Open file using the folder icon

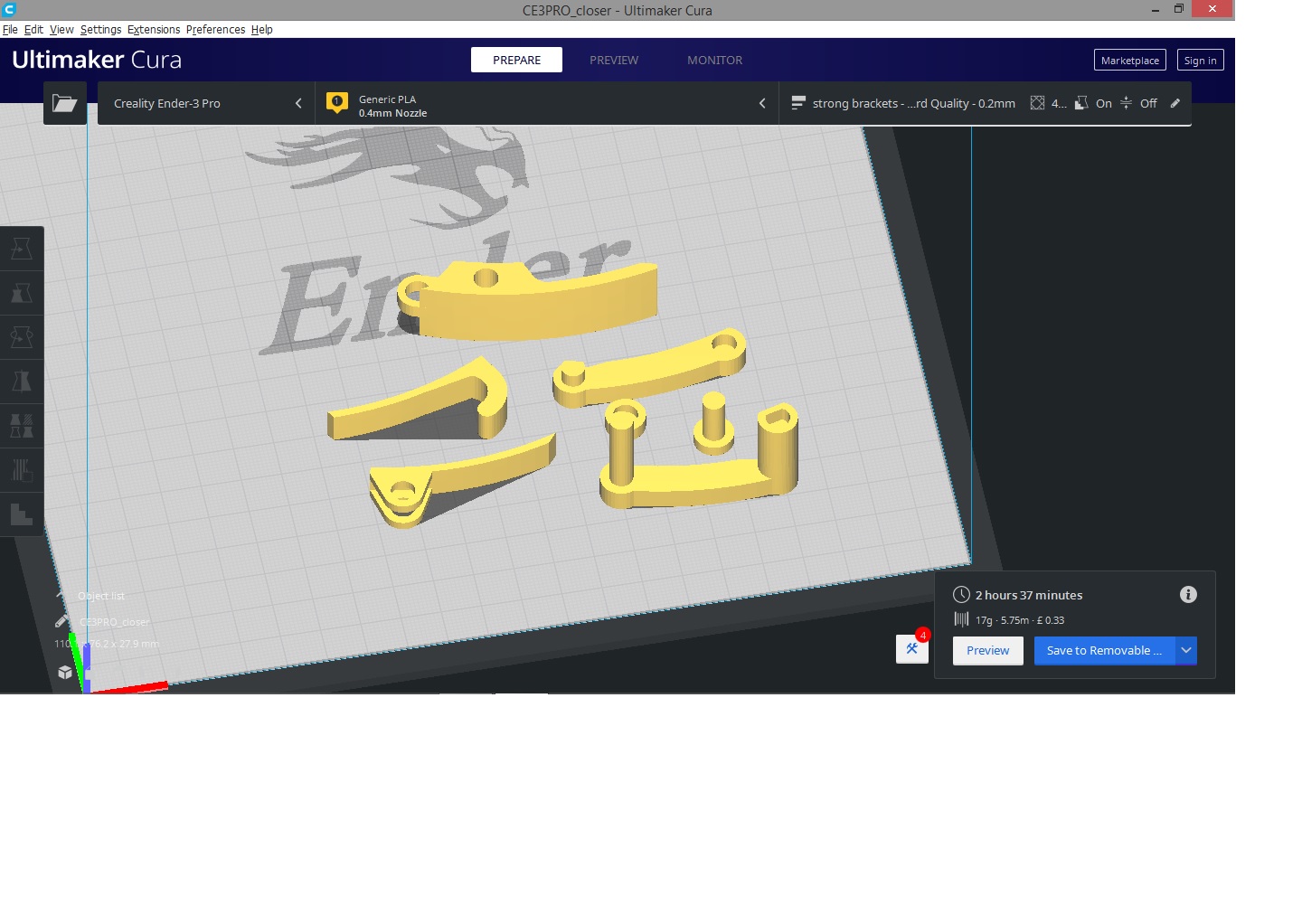point(65,103)
